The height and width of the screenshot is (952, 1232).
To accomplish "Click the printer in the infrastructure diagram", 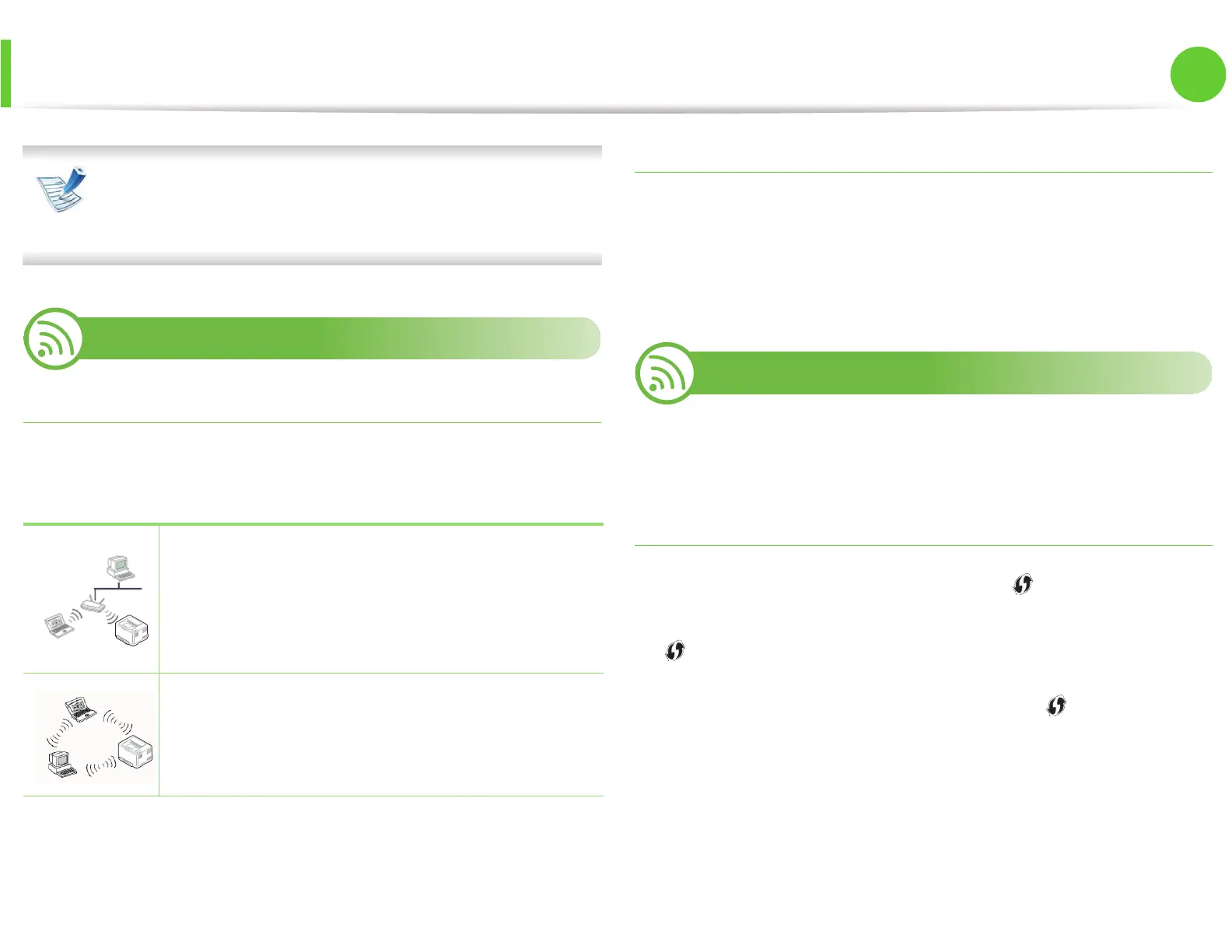I will (131, 628).
